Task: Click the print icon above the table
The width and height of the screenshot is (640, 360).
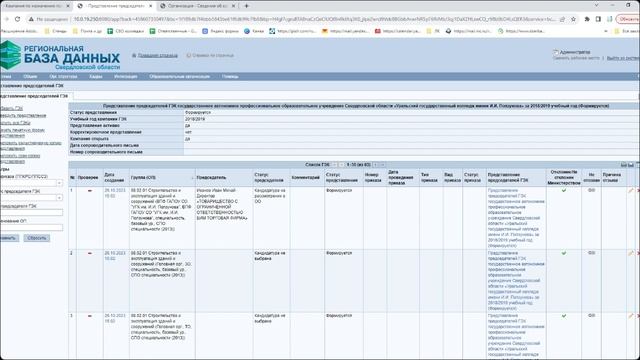Action: (x=624, y=165)
